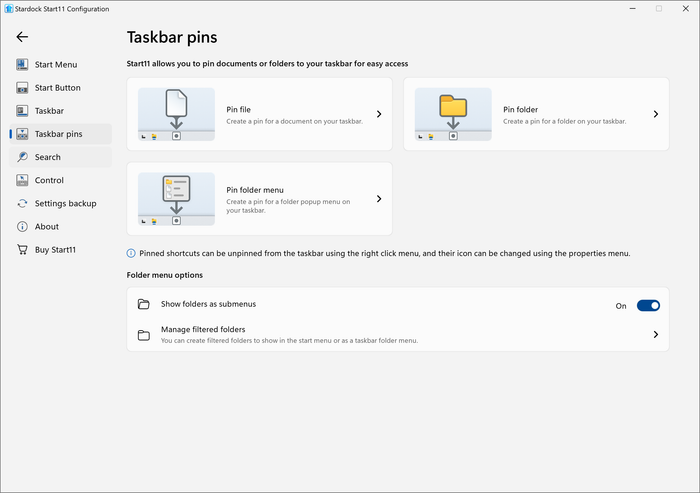Click the Pin file title text
Image resolution: width=700 pixels, height=493 pixels.
(x=238, y=109)
